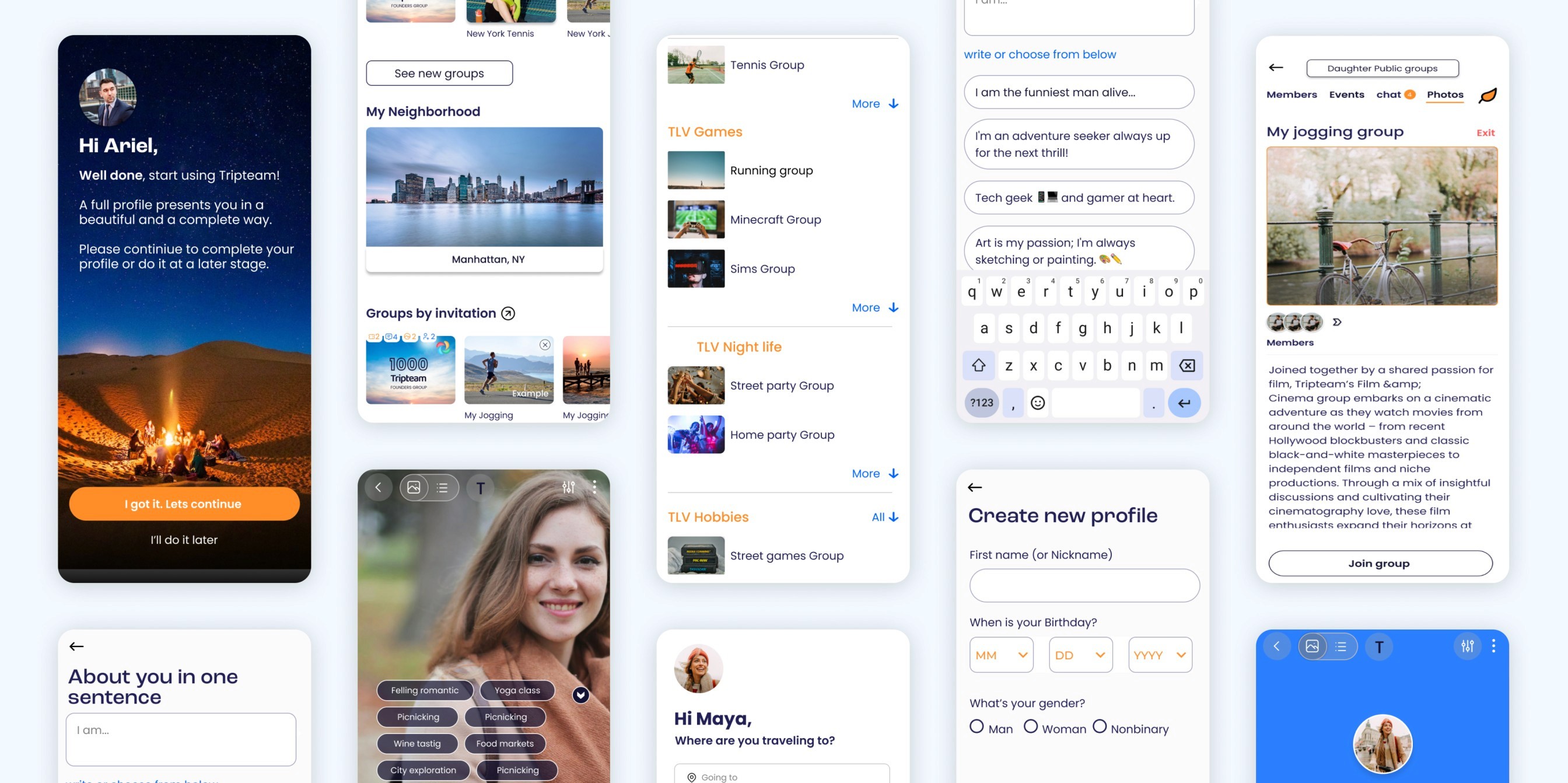Tap the ?123 symbols key
The image size is (1568, 783).
tap(981, 403)
